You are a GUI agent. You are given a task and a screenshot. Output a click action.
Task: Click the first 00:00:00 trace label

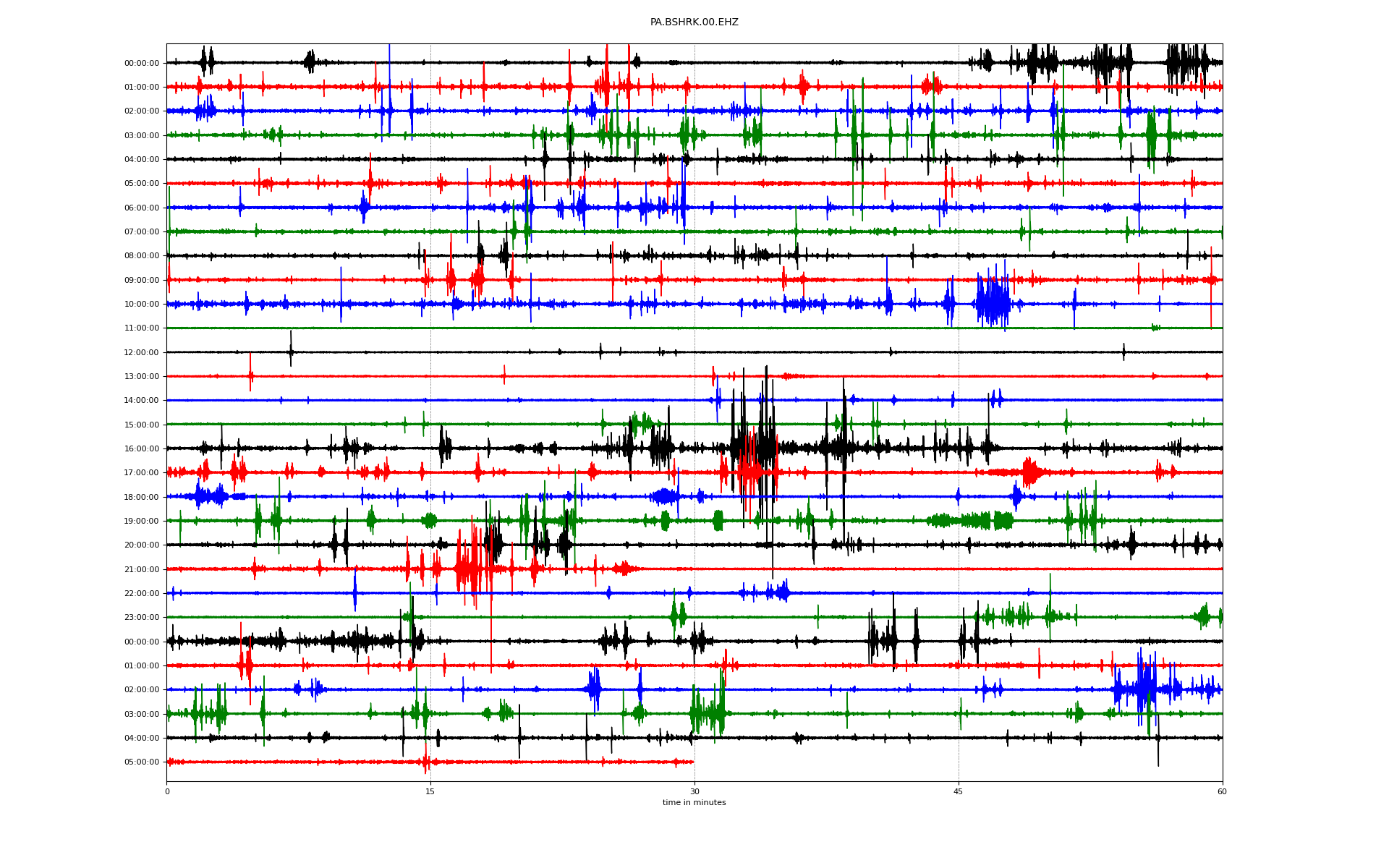pyautogui.click(x=142, y=63)
